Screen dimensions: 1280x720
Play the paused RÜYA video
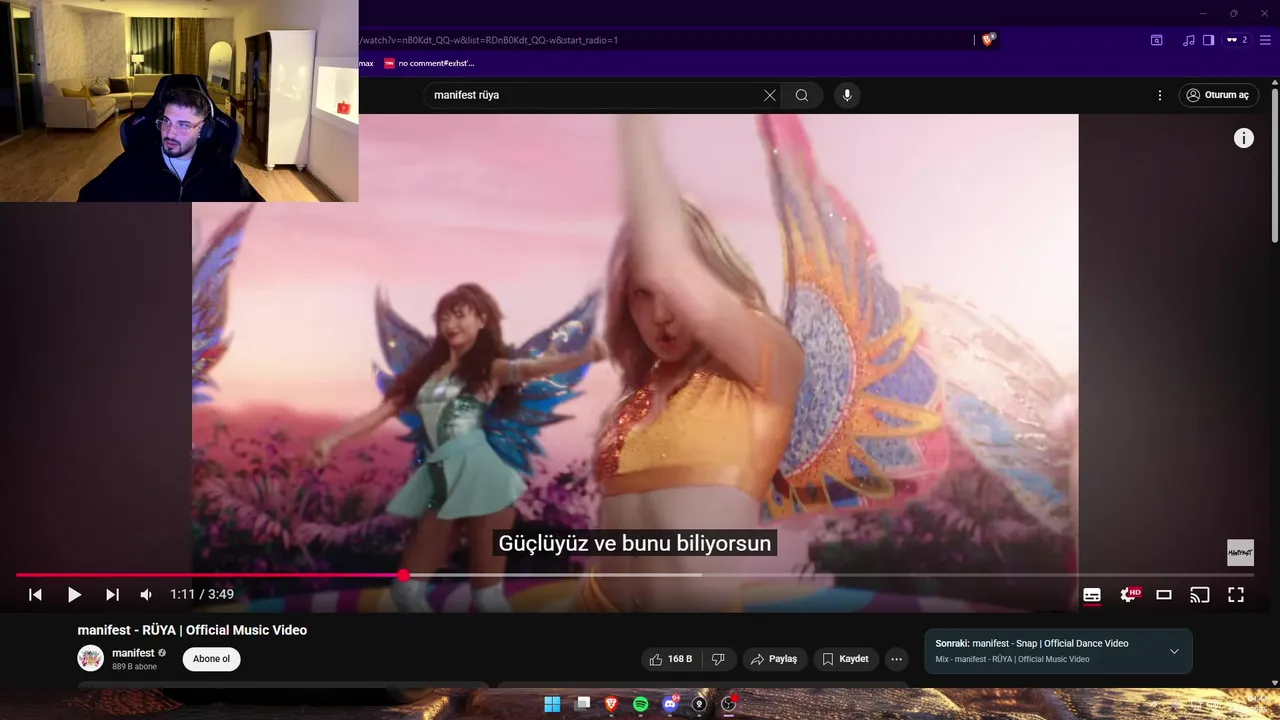74,594
